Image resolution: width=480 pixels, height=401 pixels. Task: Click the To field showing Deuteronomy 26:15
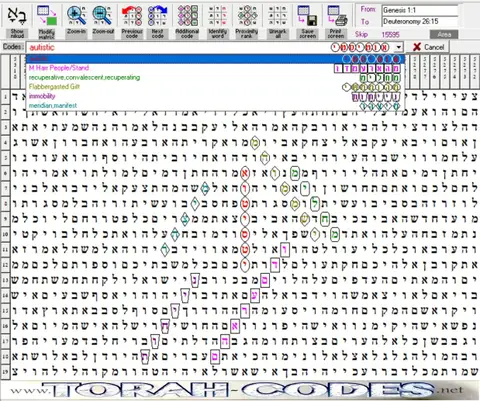tap(420, 22)
